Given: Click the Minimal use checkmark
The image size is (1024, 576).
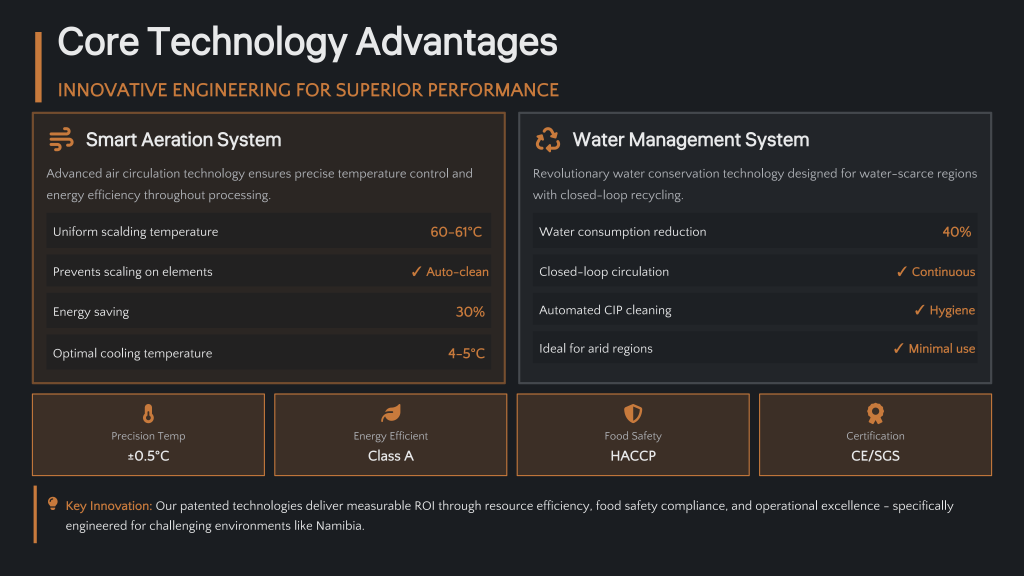Looking at the screenshot, I should [898, 349].
